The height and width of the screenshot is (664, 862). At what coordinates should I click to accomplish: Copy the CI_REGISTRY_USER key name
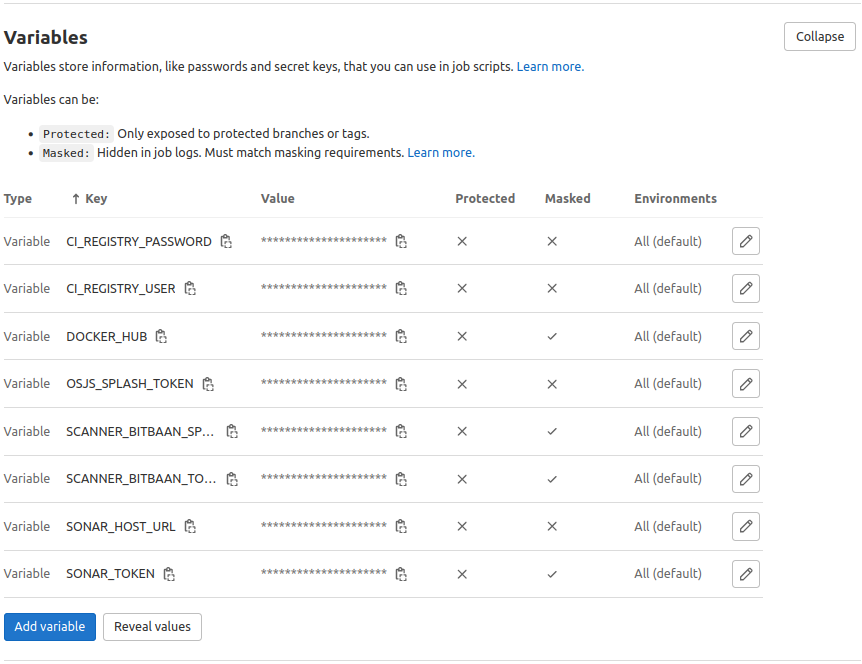coord(190,289)
